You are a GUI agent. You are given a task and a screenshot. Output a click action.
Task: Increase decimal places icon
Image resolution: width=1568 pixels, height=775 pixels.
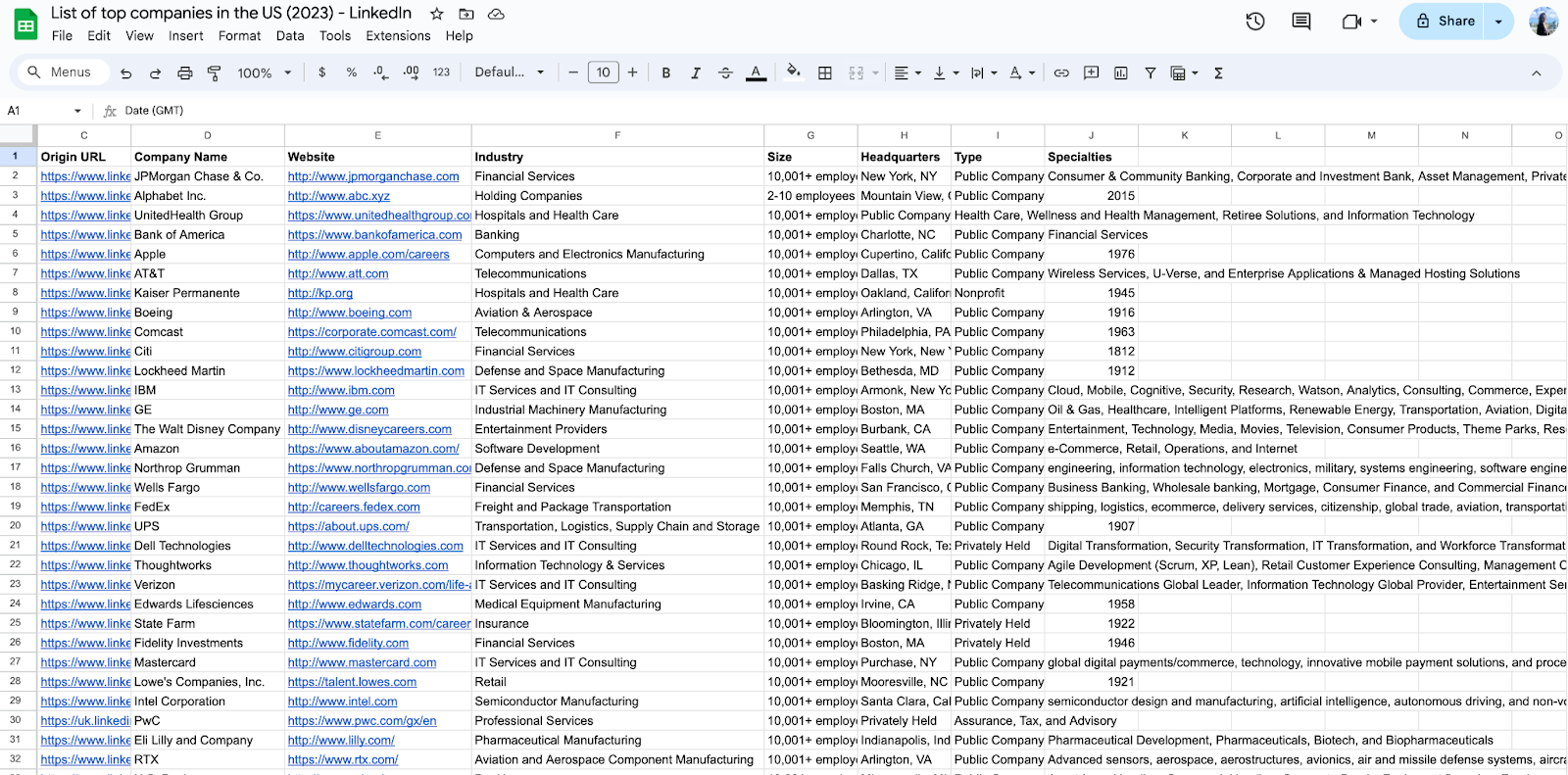pyautogui.click(x=412, y=73)
